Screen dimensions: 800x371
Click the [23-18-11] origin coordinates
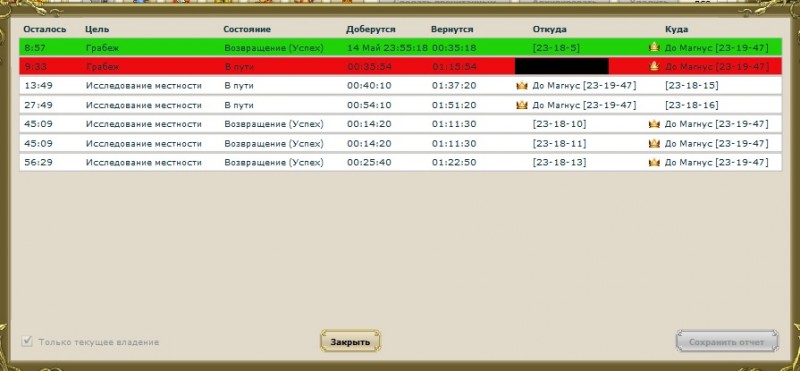pos(559,143)
